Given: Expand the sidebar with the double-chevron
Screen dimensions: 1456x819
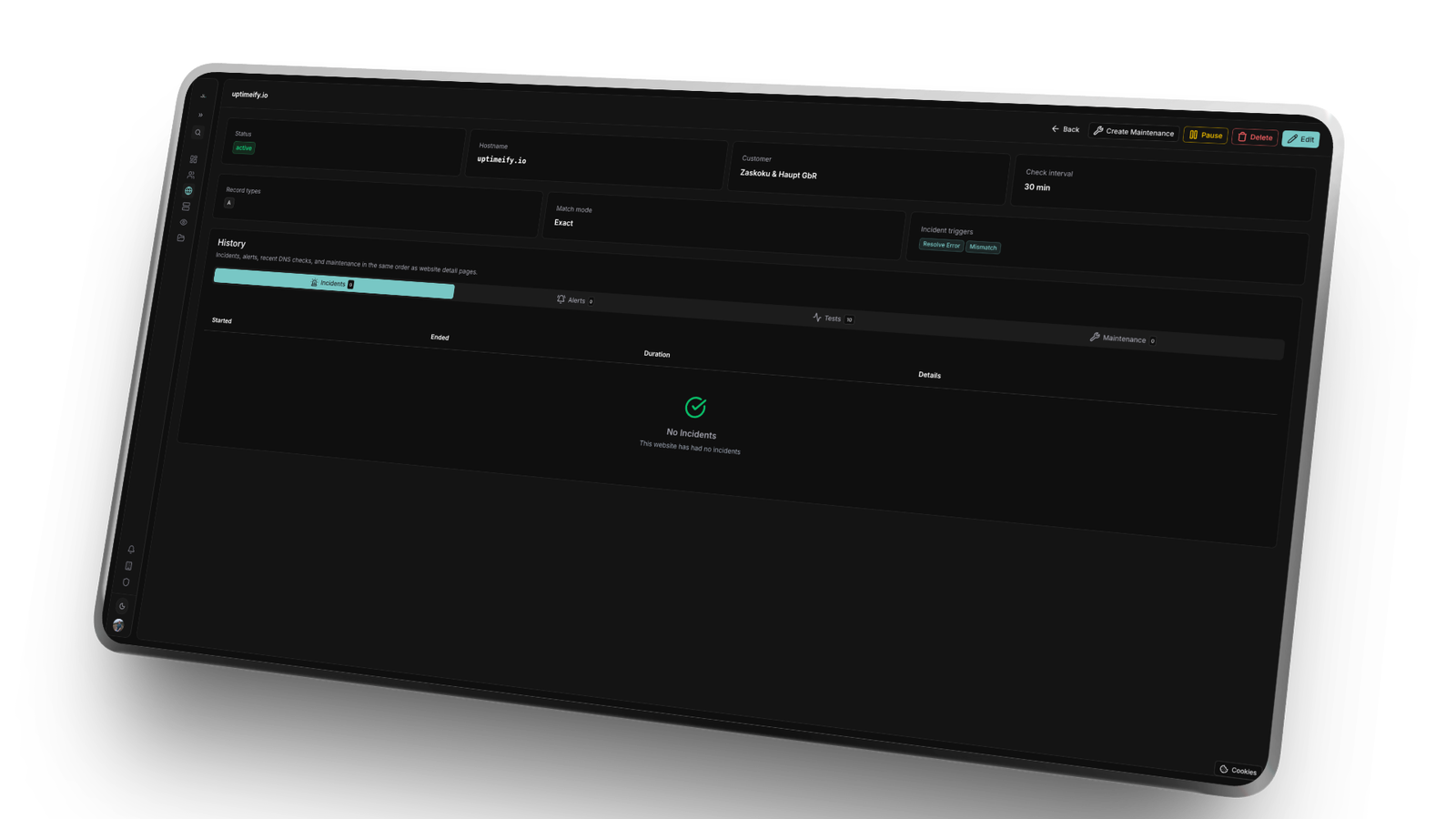Looking at the screenshot, I should point(200,115).
